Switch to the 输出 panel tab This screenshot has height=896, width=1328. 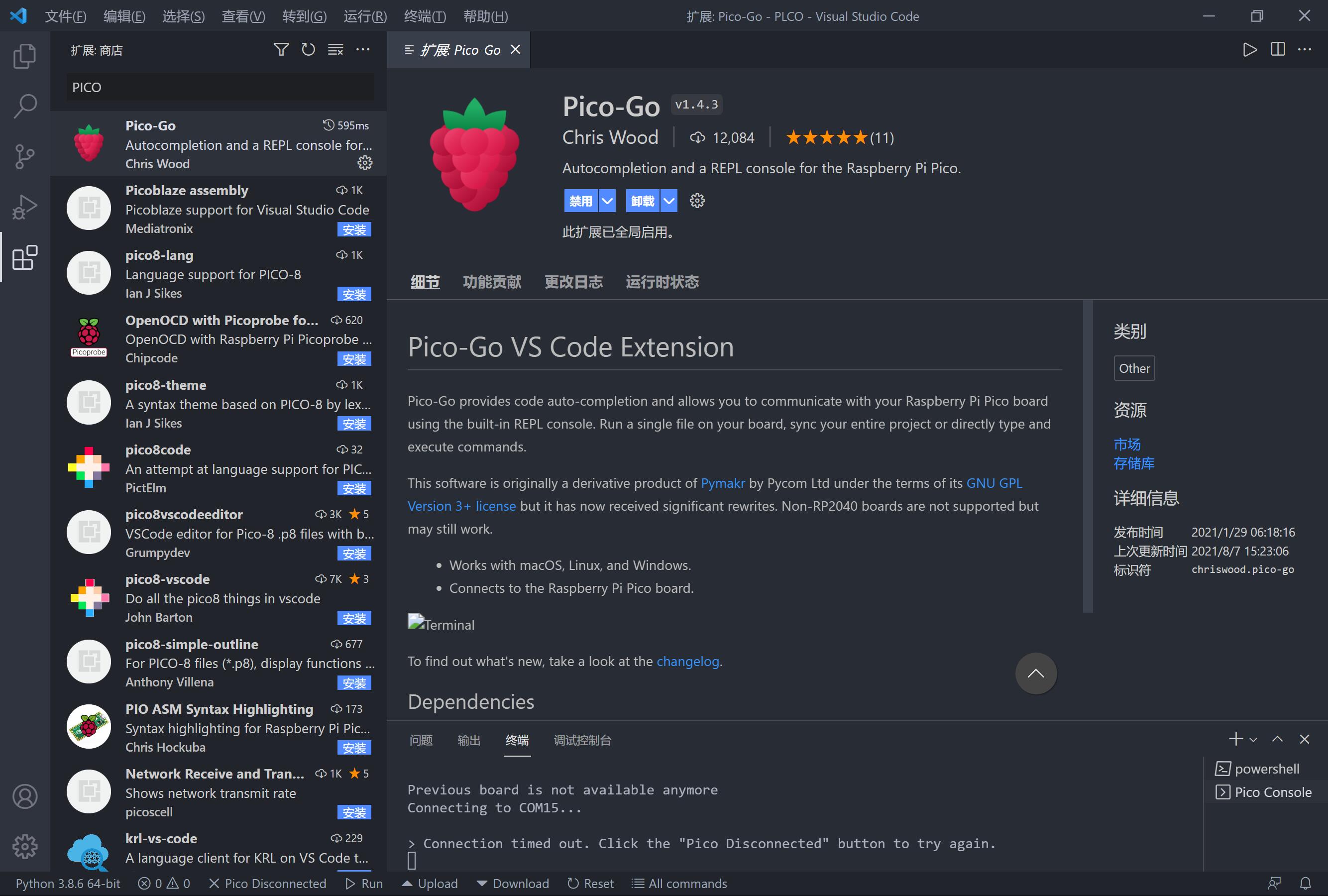[x=469, y=740]
